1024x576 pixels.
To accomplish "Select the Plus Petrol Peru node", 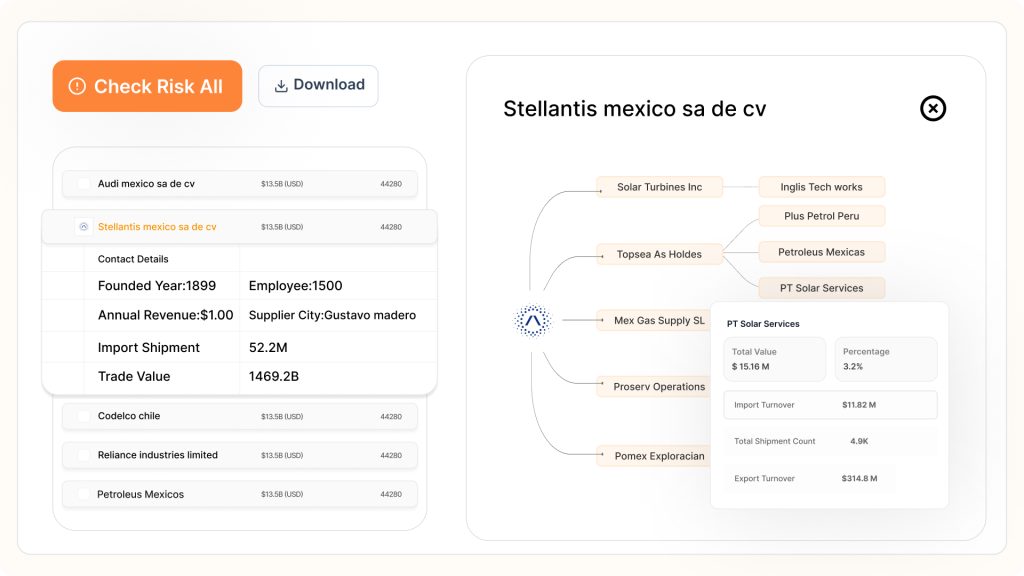I will pos(822,216).
